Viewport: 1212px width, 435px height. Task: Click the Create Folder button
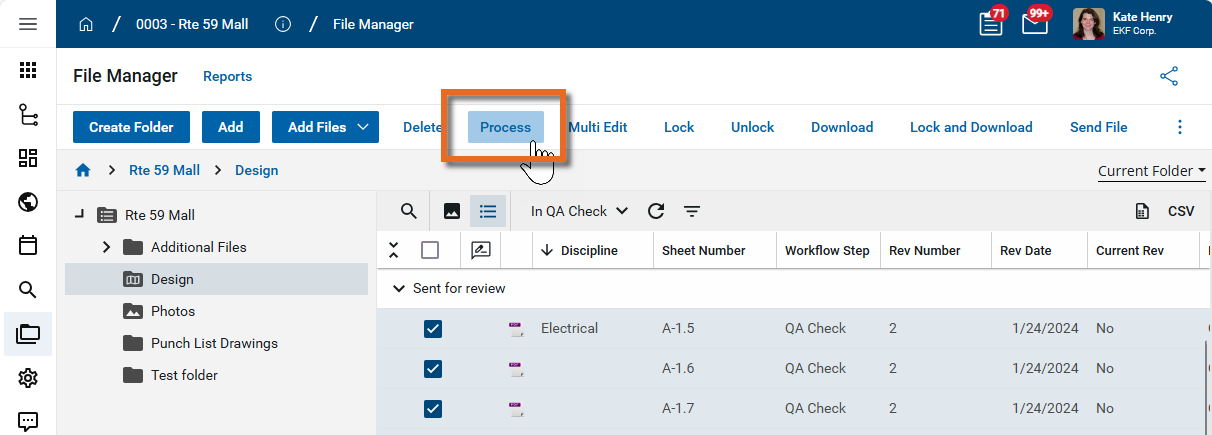tap(131, 127)
